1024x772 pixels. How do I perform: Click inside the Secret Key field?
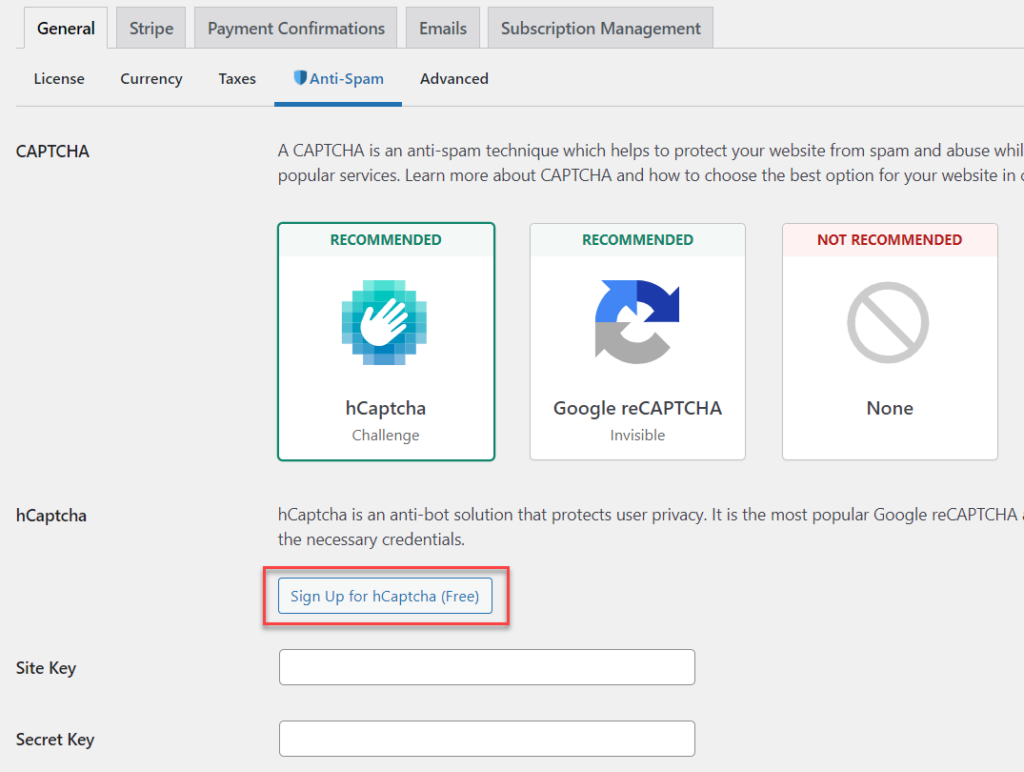(x=486, y=739)
